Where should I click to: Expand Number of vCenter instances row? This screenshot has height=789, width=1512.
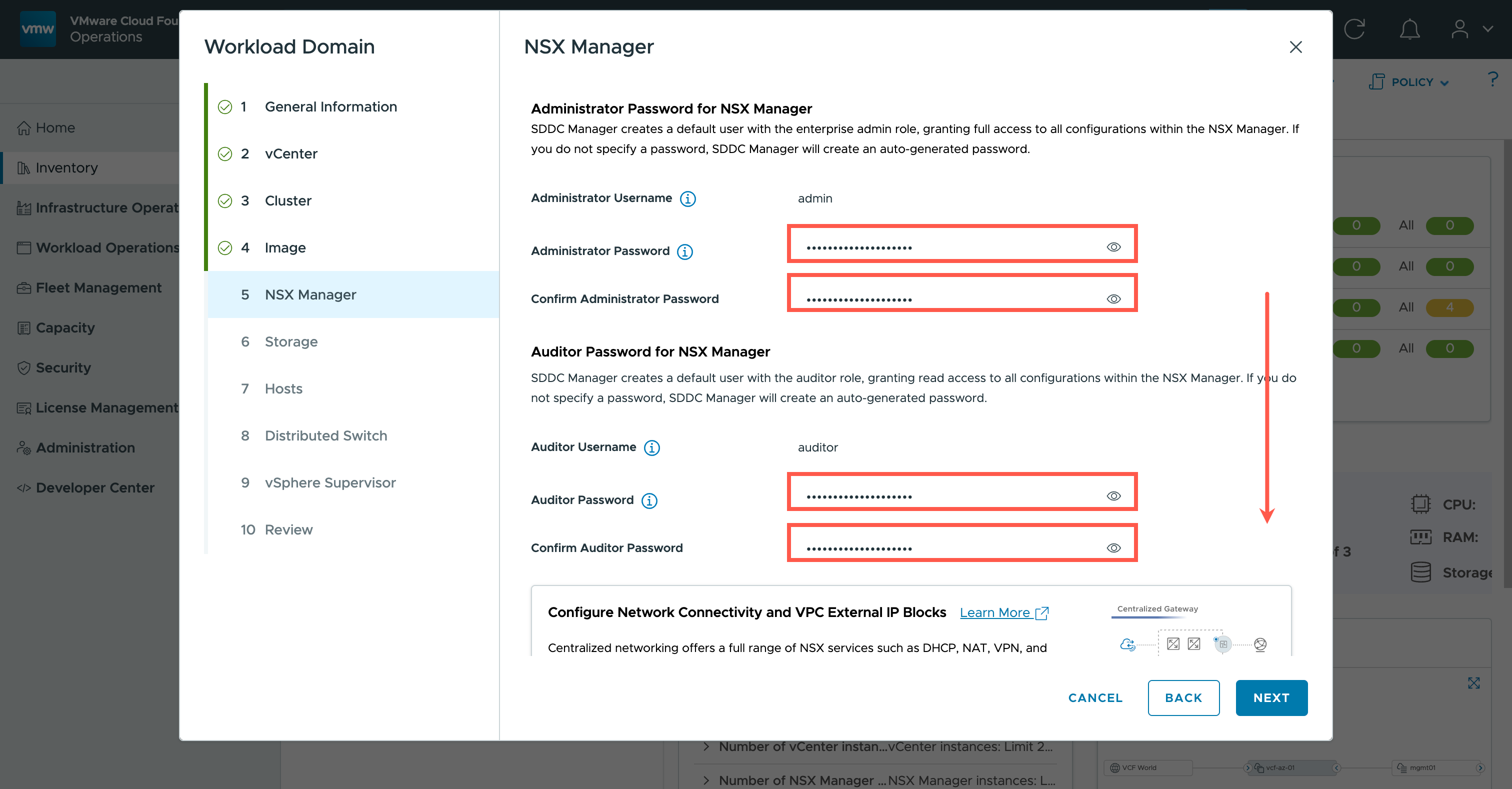(x=706, y=746)
